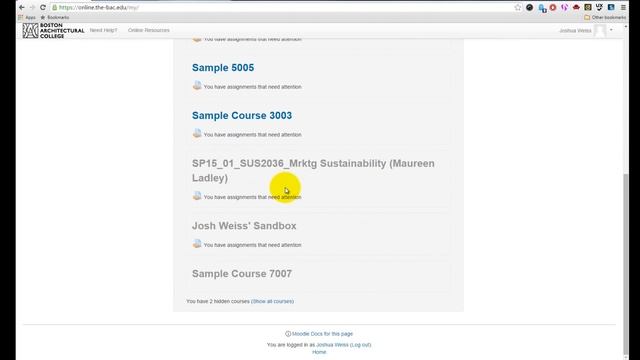The height and width of the screenshot is (360, 640).
Task: Open the Apps shortcut in bookmarks bar
Action: pos(27,18)
